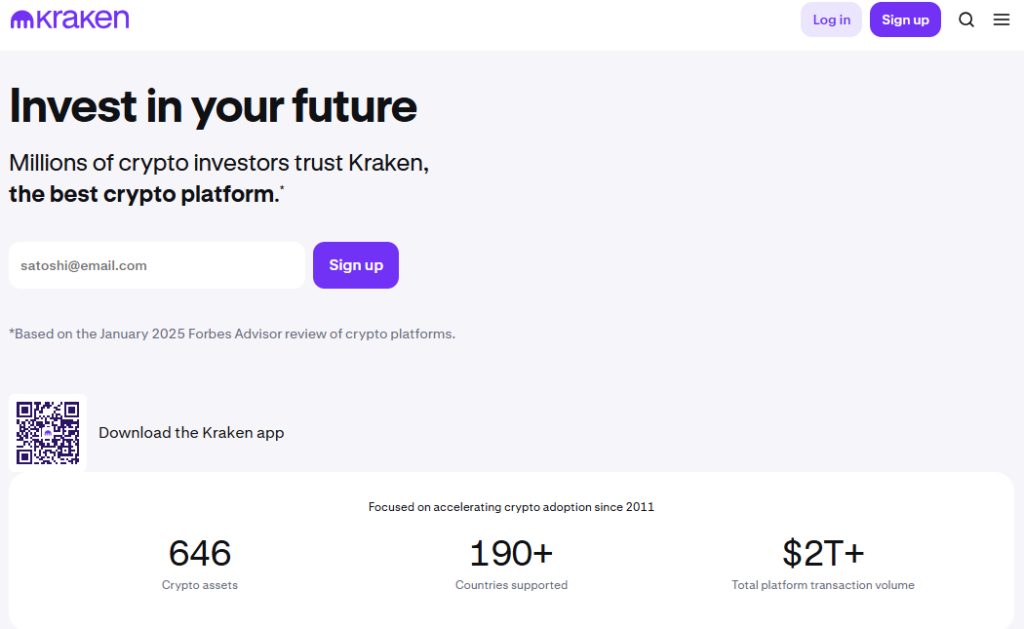Click the Invest in your future headline
This screenshot has height=629, width=1024.
(x=213, y=106)
